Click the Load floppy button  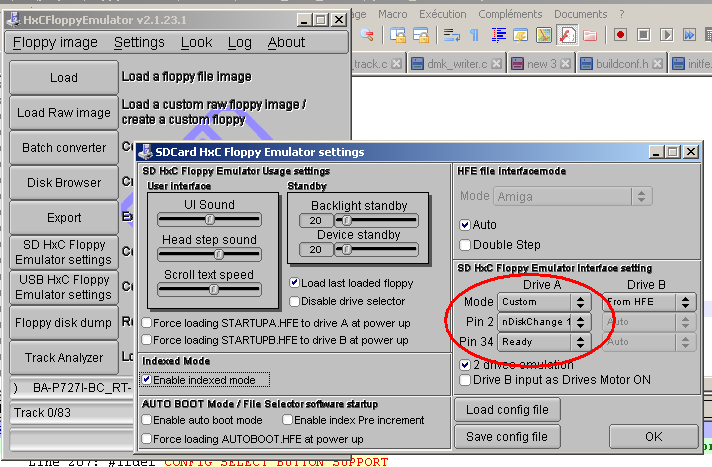64,78
